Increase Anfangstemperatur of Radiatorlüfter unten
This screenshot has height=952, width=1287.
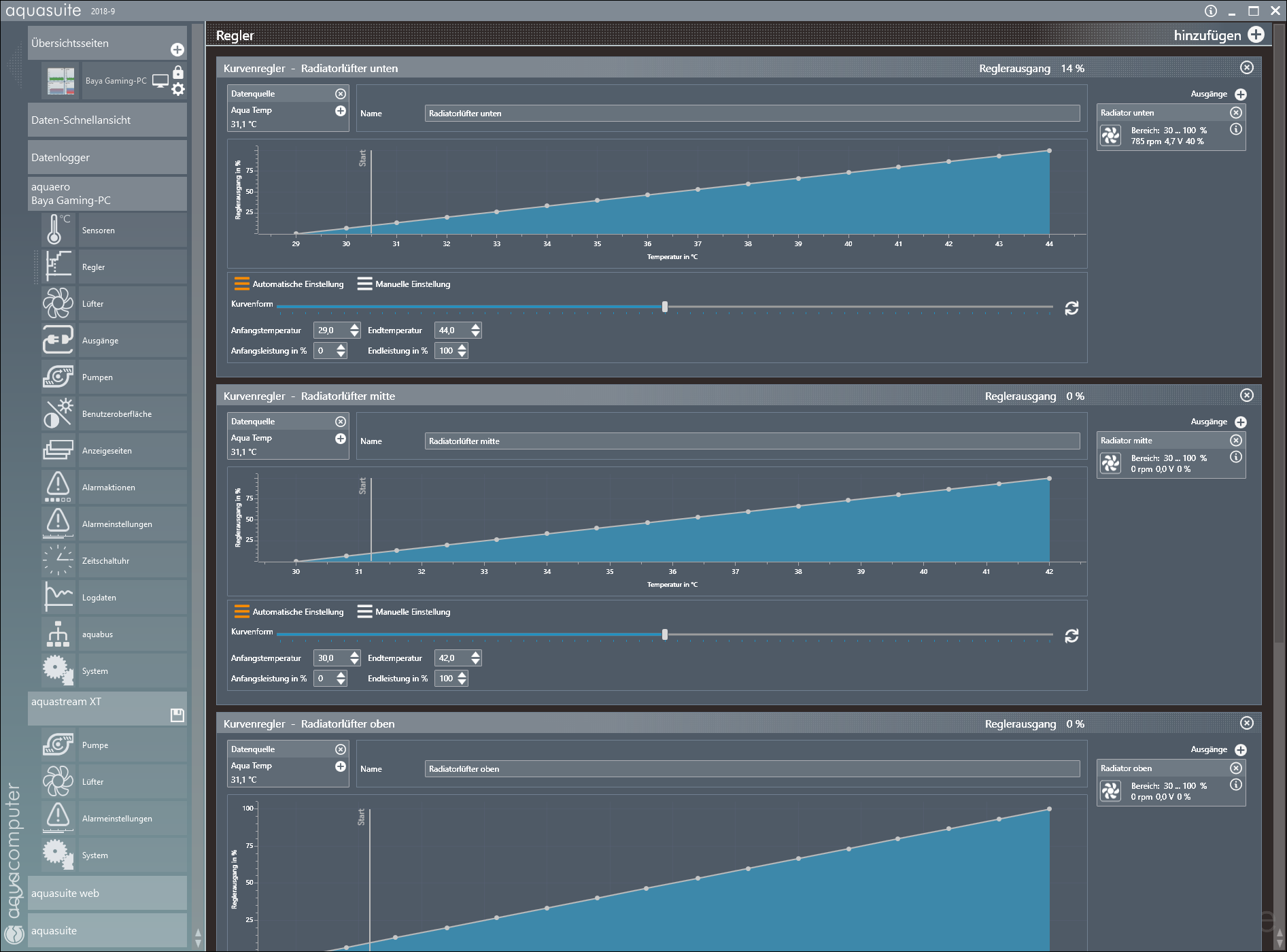click(354, 326)
